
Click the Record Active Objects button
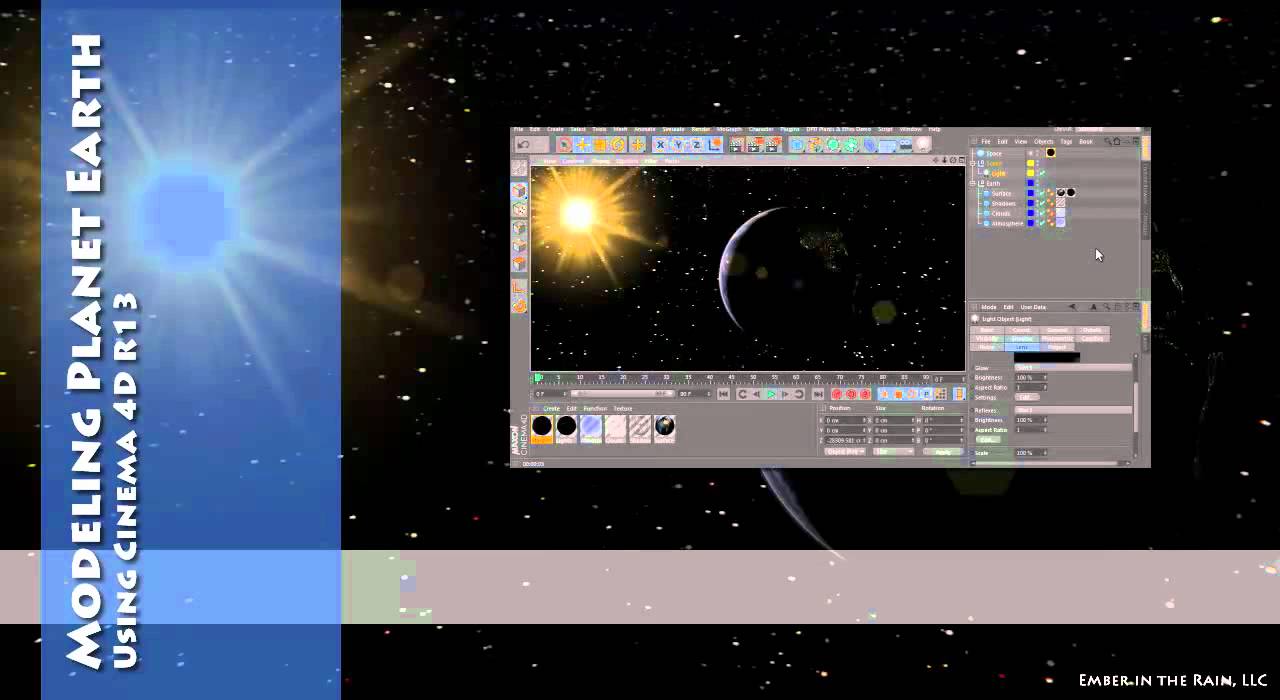coord(836,394)
